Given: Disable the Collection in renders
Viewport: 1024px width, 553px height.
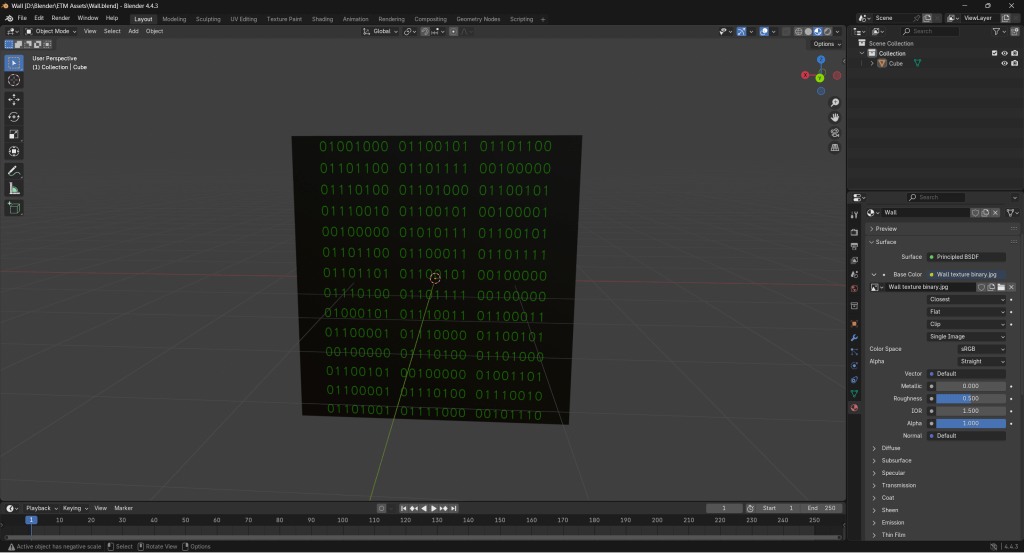Looking at the screenshot, I should (1015, 53).
